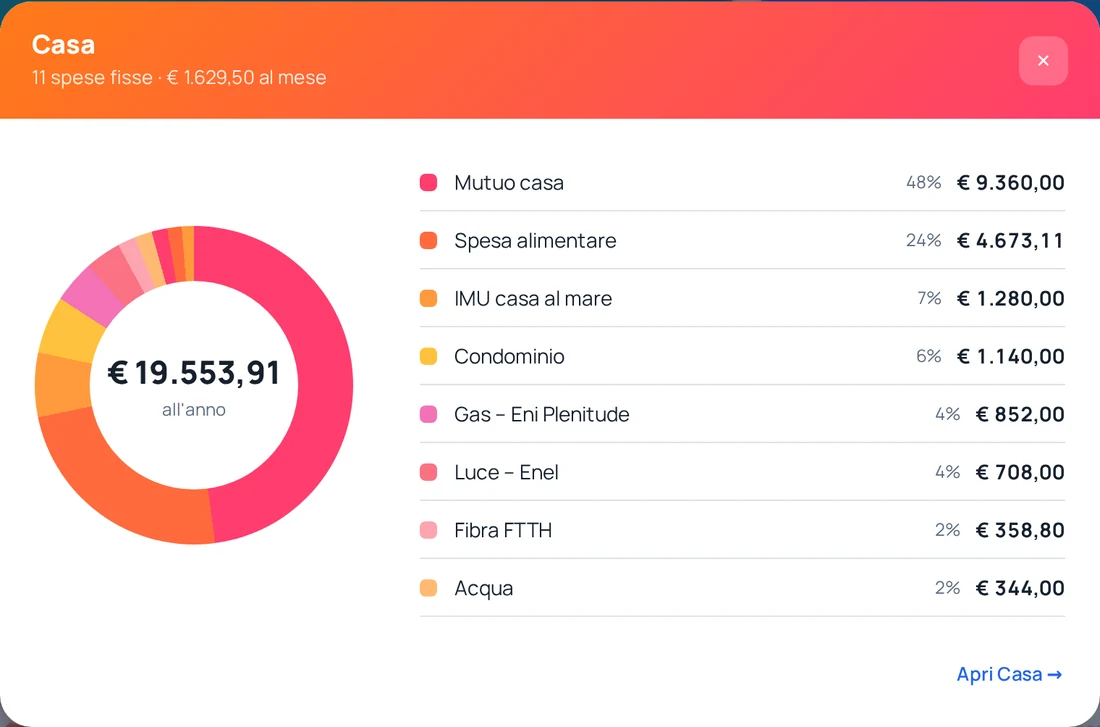Click the Mutuo casa legend color dot

tap(429, 182)
